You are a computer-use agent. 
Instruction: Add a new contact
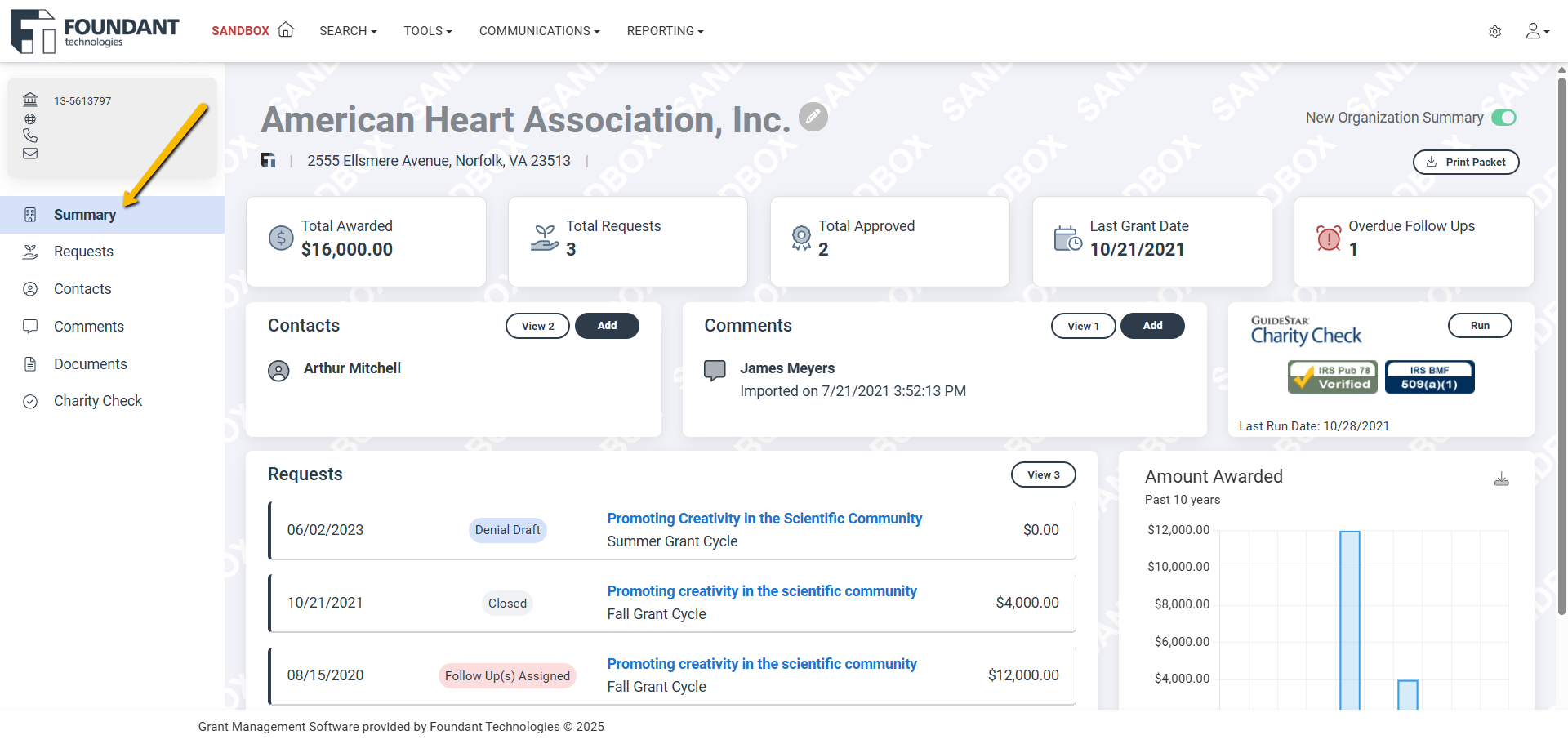607,326
